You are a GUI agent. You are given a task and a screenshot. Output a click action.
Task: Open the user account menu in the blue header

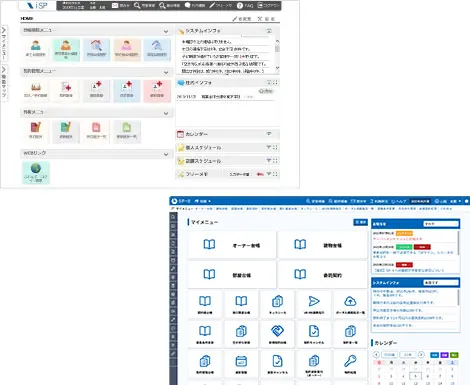coord(448,201)
